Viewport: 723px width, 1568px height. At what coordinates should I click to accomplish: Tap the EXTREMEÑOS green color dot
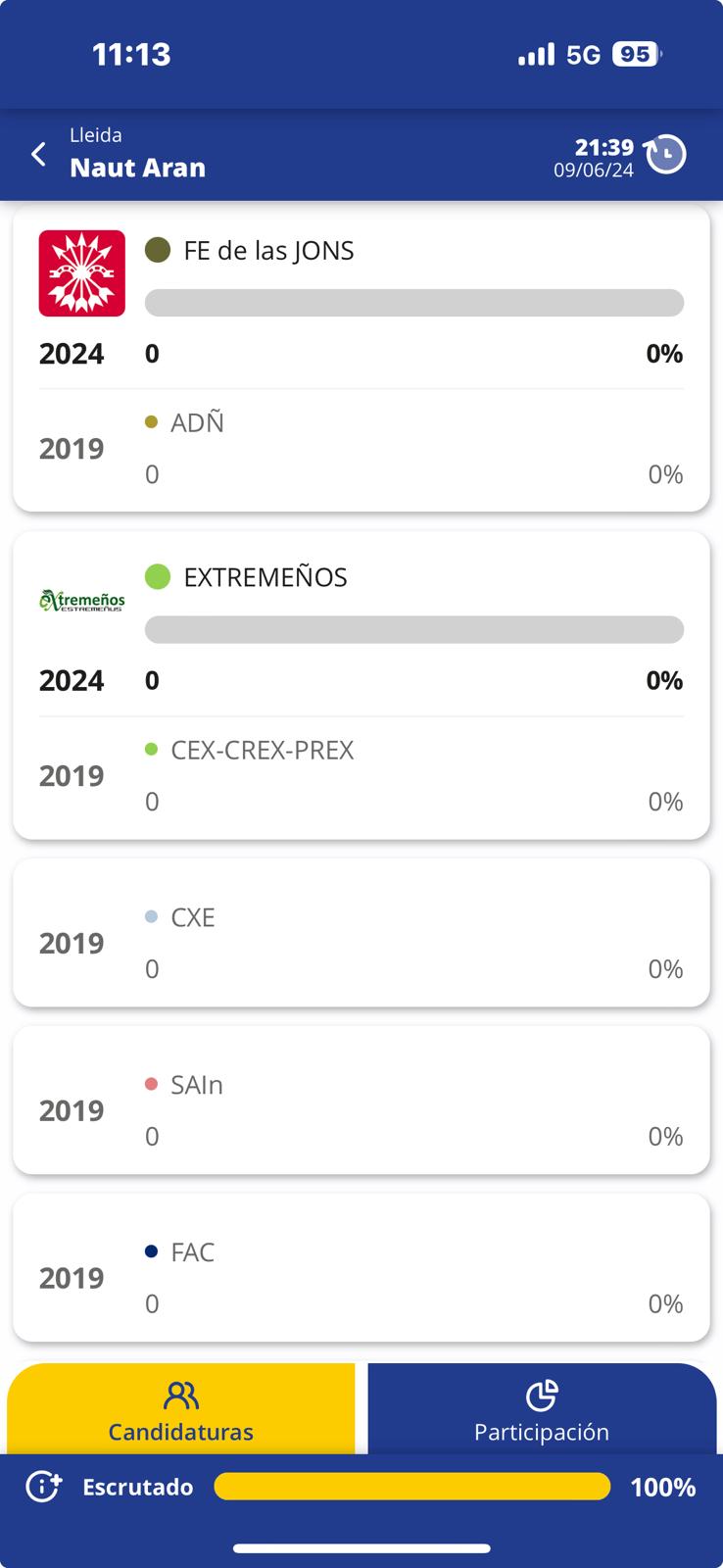click(x=158, y=576)
